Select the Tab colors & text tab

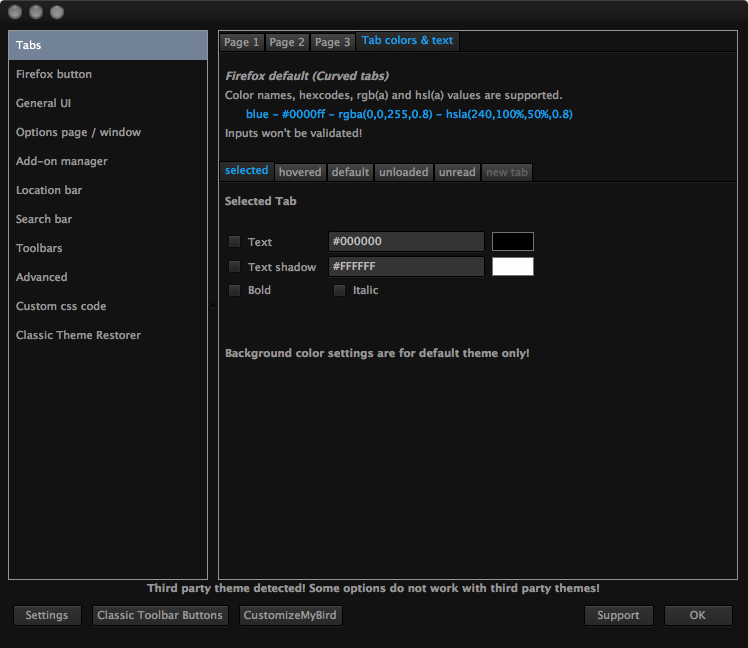407,41
